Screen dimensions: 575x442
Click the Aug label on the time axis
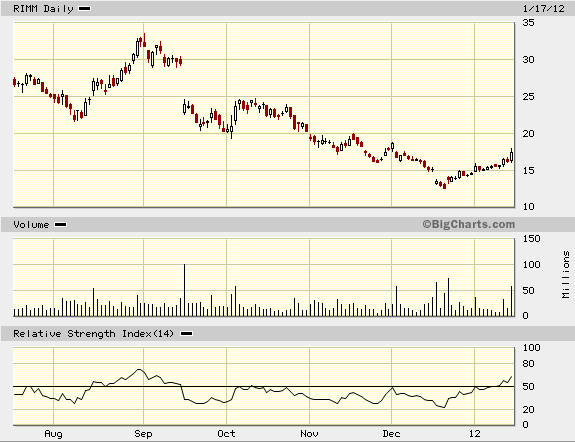(x=54, y=434)
